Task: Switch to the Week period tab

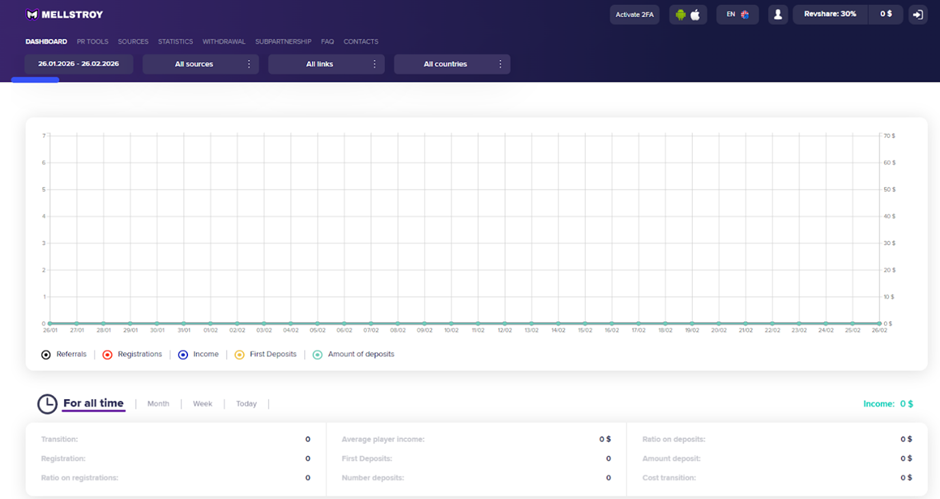Action: click(202, 404)
